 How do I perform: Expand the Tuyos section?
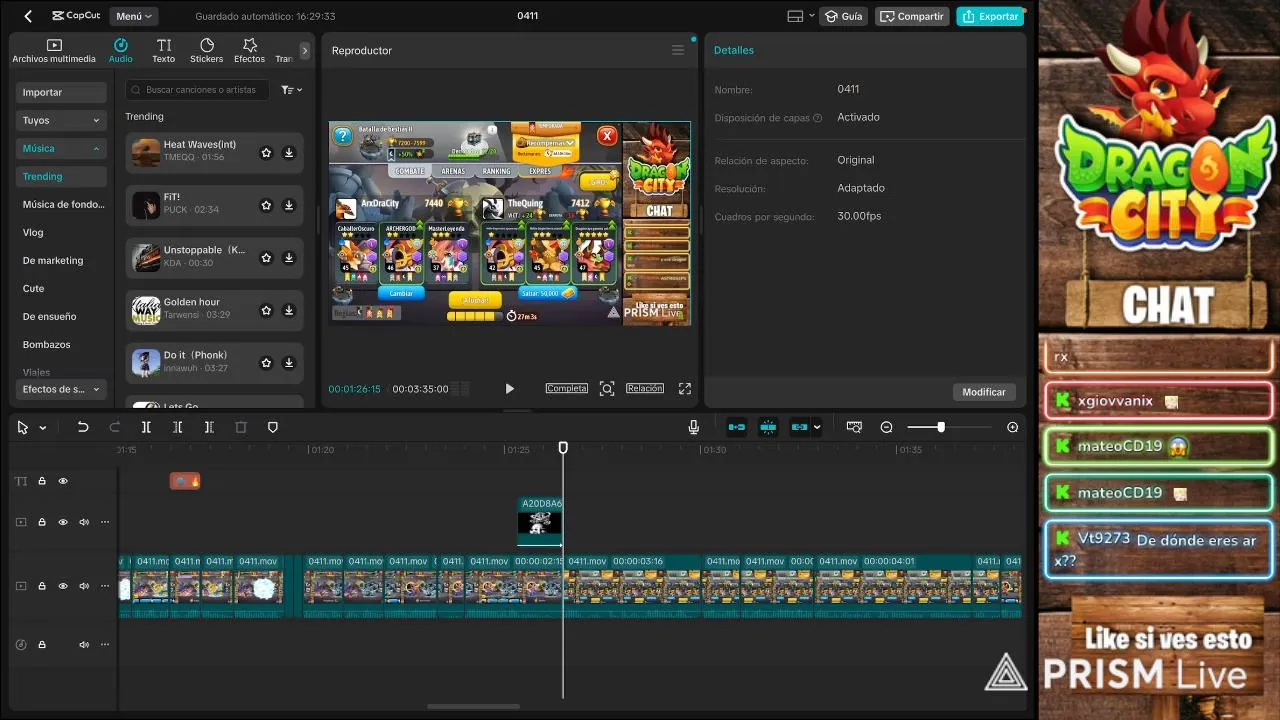[x=61, y=120]
